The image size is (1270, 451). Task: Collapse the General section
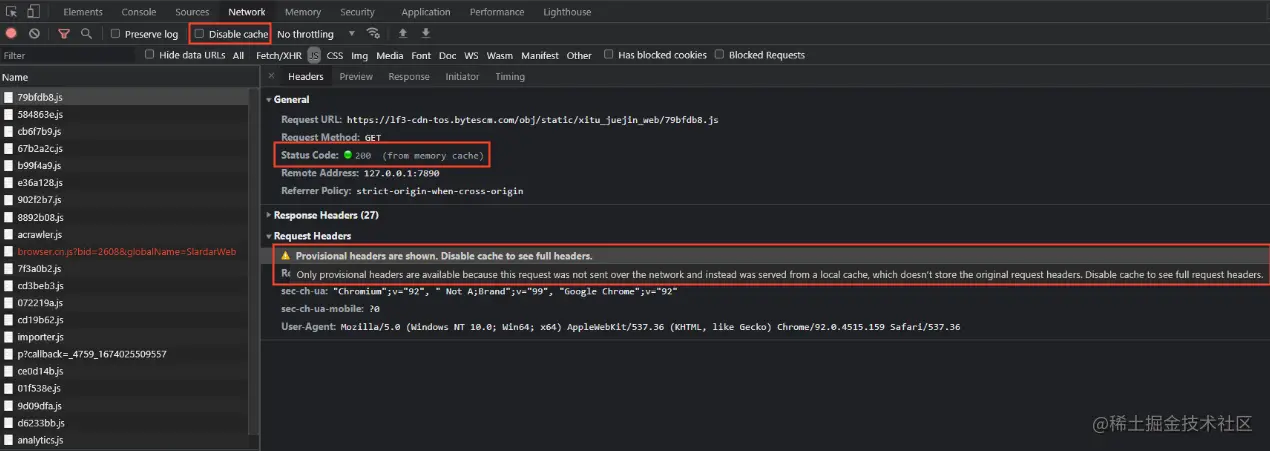click(x=268, y=100)
